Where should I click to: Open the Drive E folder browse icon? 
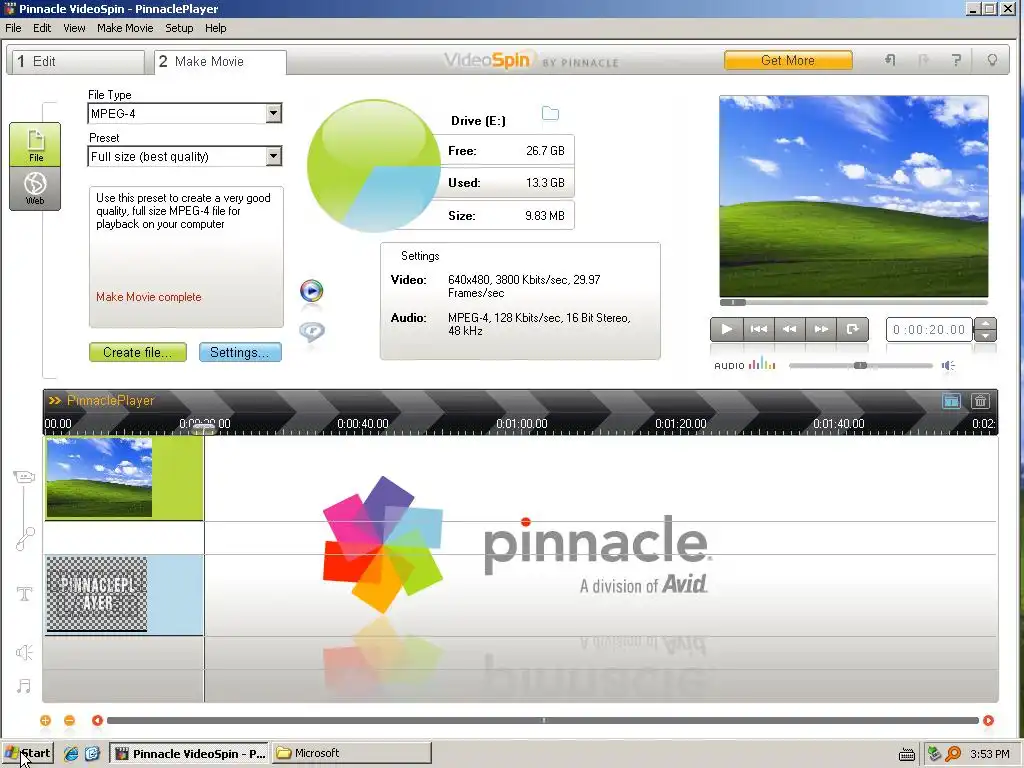[x=551, y=114]
